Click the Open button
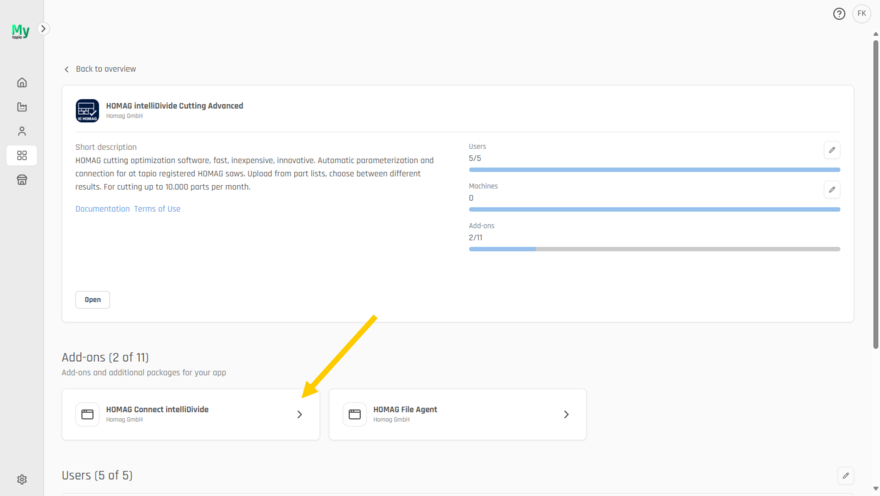Viewport: 880px width, 496px height. tap(93, 300)
